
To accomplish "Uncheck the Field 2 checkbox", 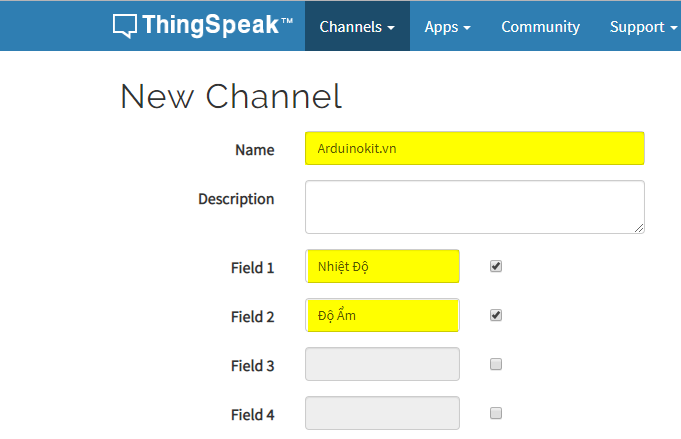I will tap(496, 315).
